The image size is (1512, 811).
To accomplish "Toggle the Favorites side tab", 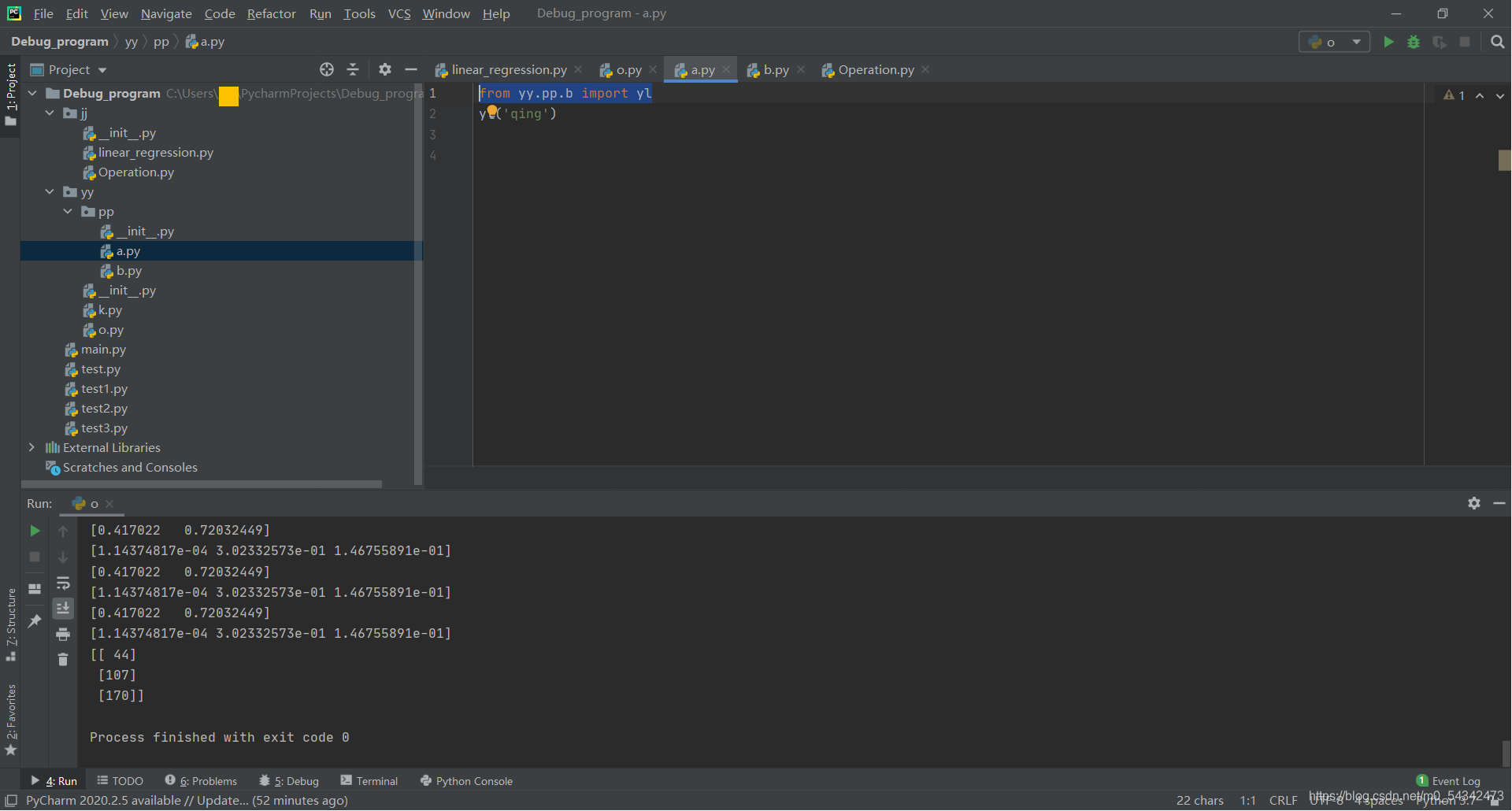I will [10, 720].
